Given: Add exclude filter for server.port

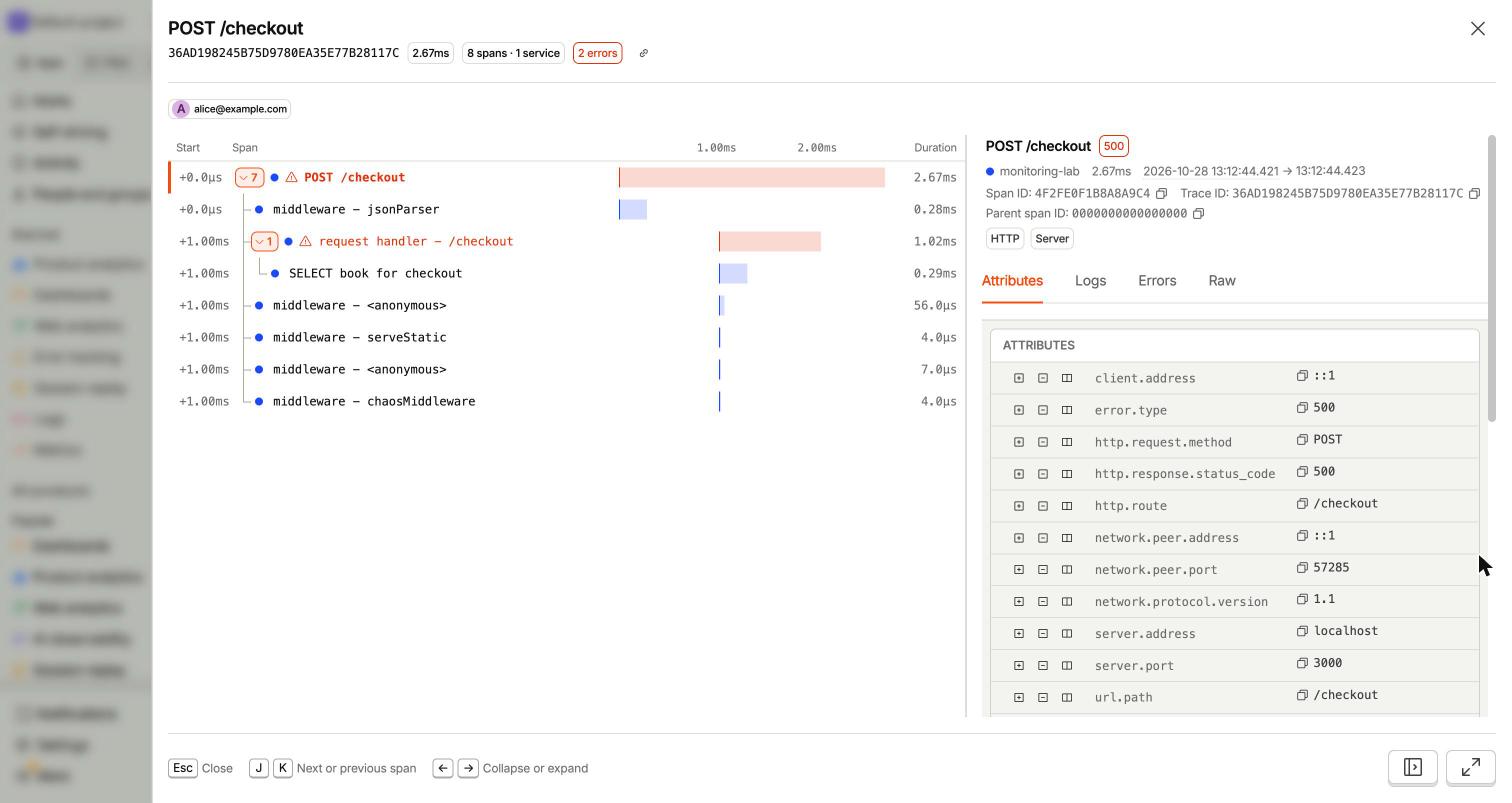Looking at the screenshot, I should (1043, 666).
